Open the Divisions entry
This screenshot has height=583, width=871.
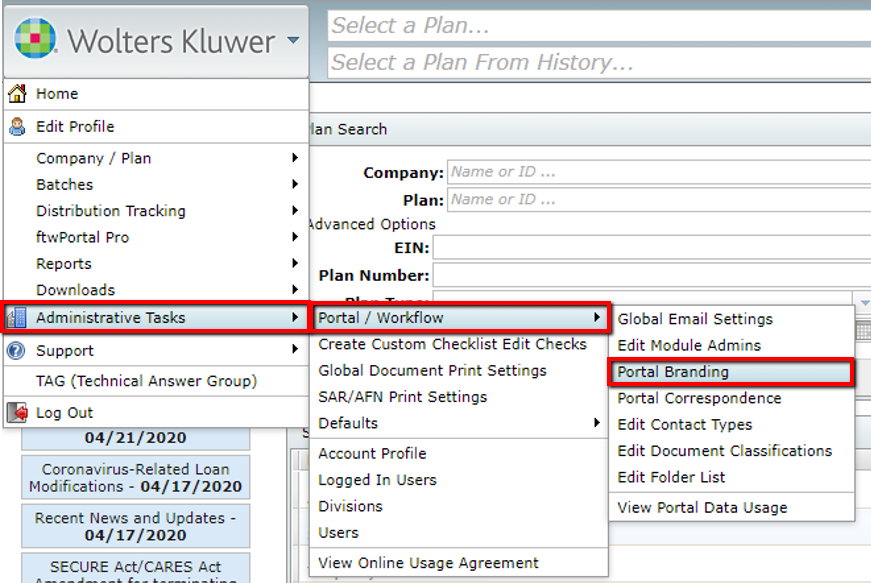[x=459, y=506]
